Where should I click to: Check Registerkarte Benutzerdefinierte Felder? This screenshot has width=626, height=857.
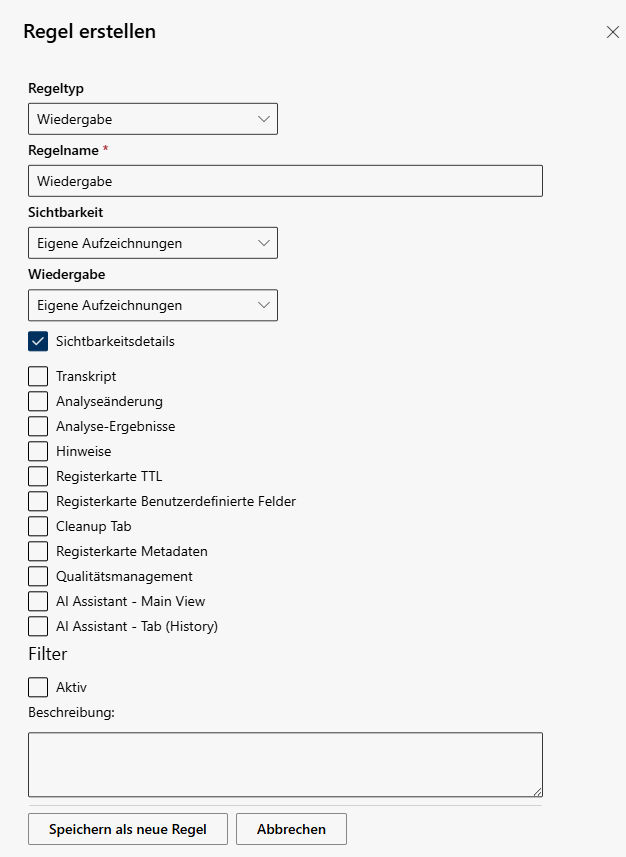click(38, 501)
